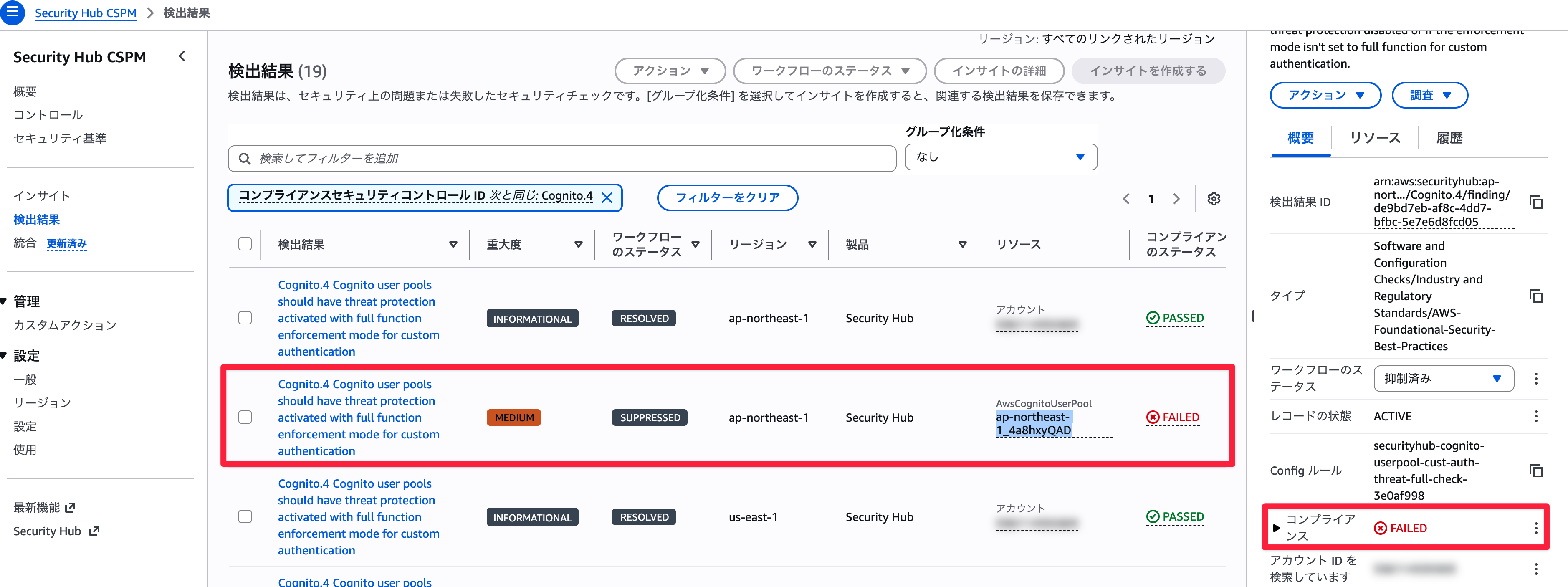The image size is (1568, 587).
Task: Open セキュリティ基準 in sidebar
Action: point(60,138)
